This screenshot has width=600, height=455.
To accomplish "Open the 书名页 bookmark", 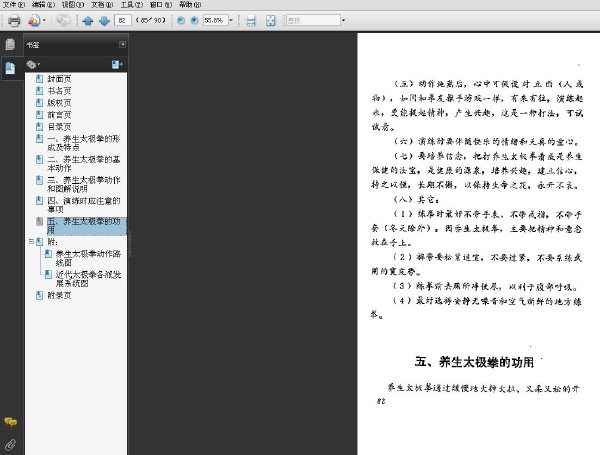I will coord(59,91).
